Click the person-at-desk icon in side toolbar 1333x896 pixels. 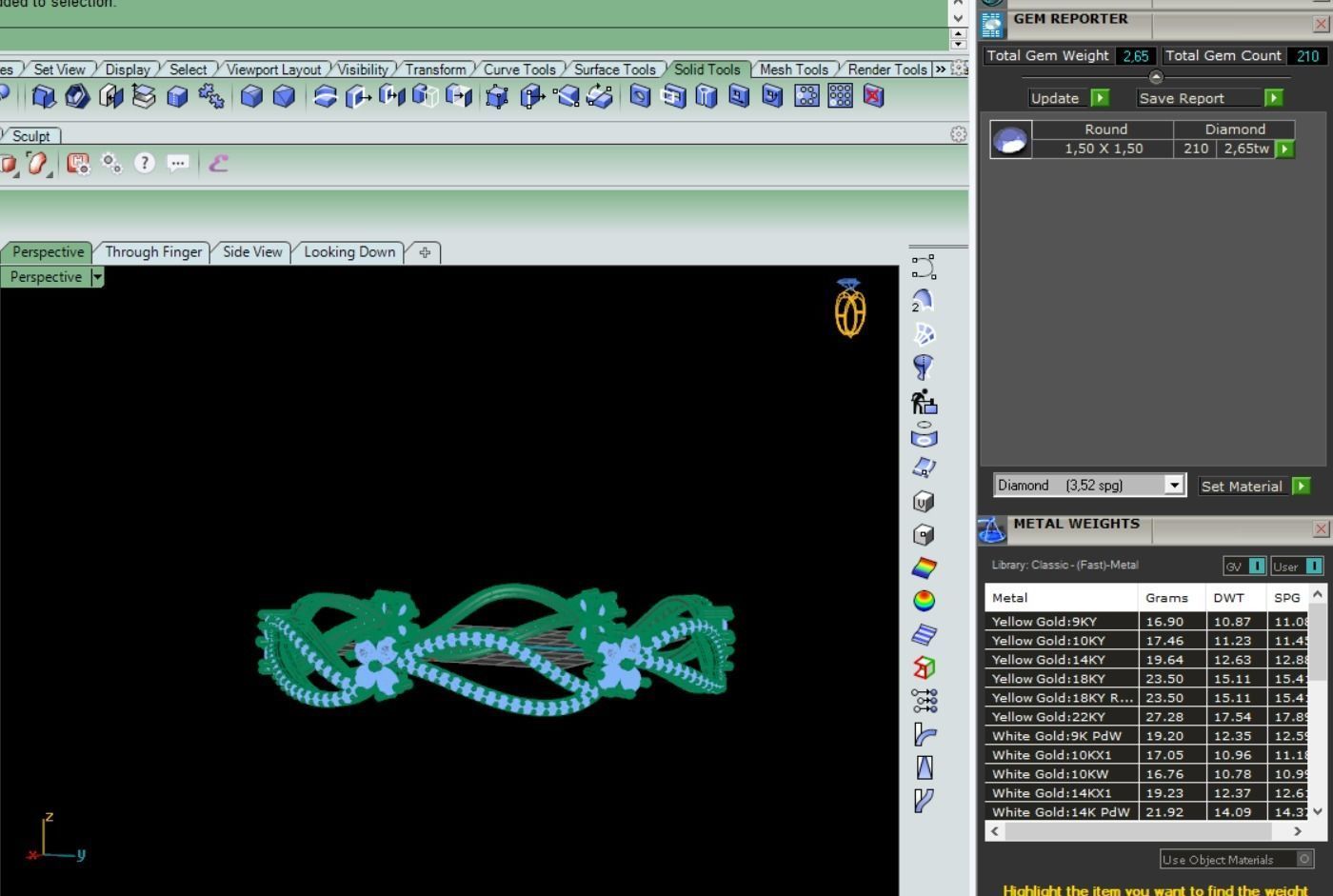tap(923, 401)
